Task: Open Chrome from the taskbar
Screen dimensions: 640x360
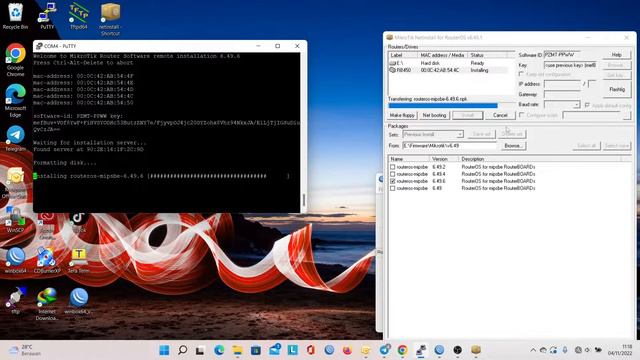Action: point(402,350)
